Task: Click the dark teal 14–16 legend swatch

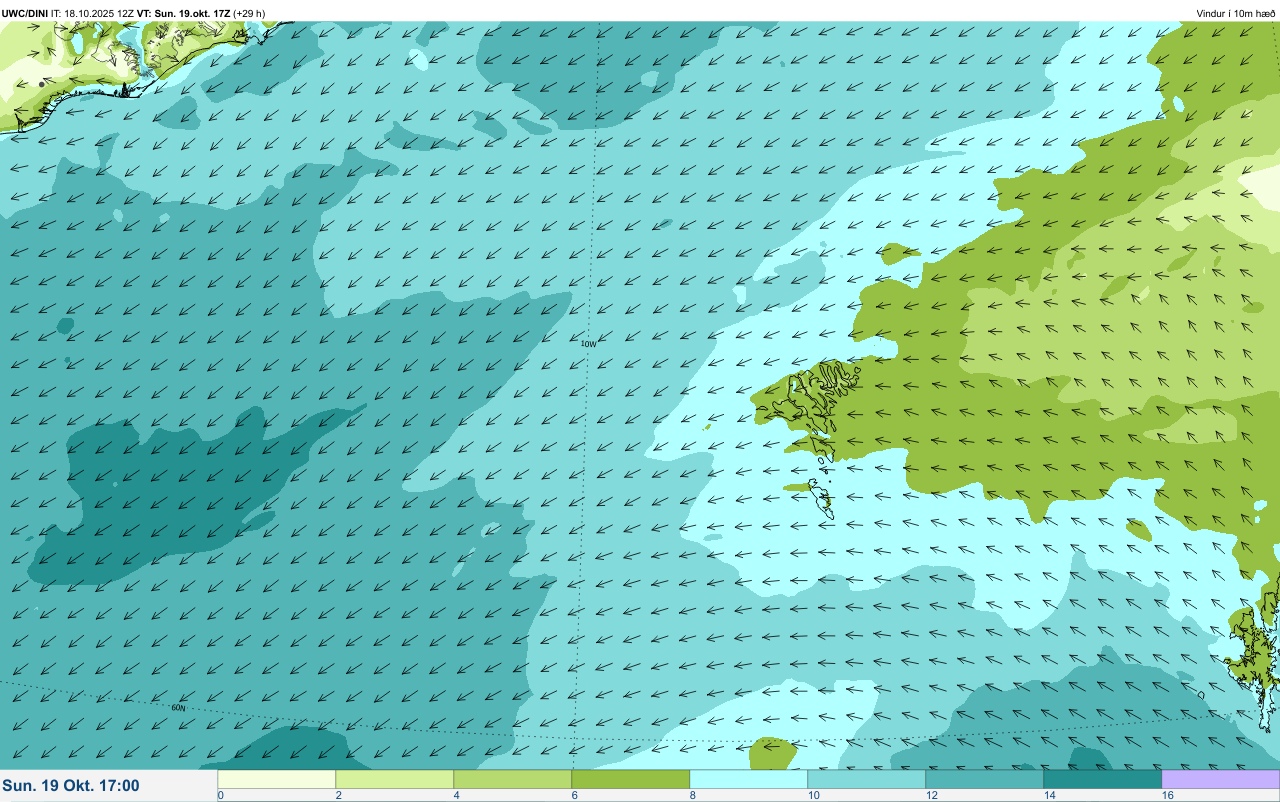Action: (x=1103, y=779)
